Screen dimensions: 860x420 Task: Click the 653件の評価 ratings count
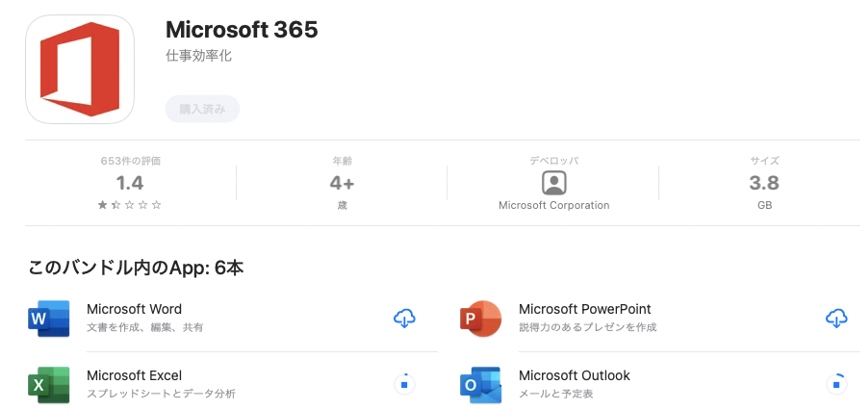pos(131,161)
